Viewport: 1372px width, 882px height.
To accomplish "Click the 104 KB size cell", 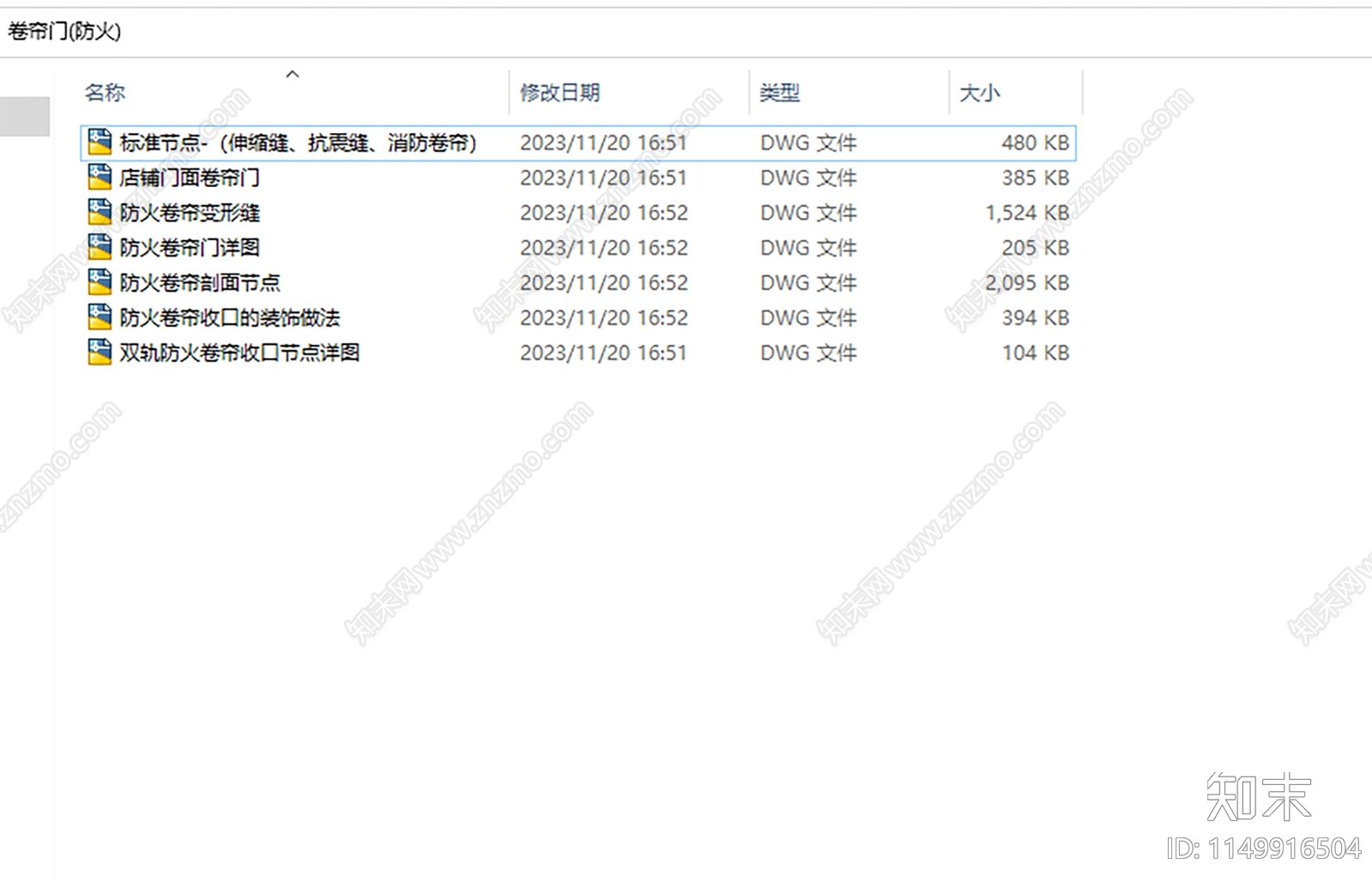I will click(1035, 353).
